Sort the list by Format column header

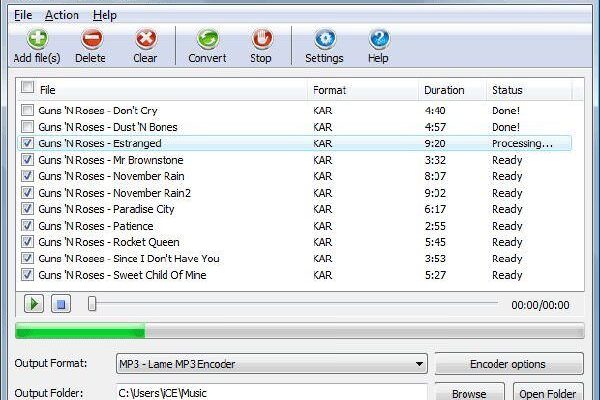tap(329, 90)
